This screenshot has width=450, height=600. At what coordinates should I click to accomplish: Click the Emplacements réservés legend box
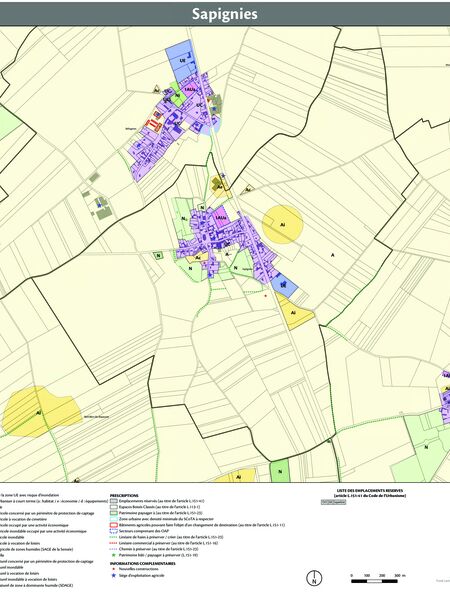click(x=113, y=501)
